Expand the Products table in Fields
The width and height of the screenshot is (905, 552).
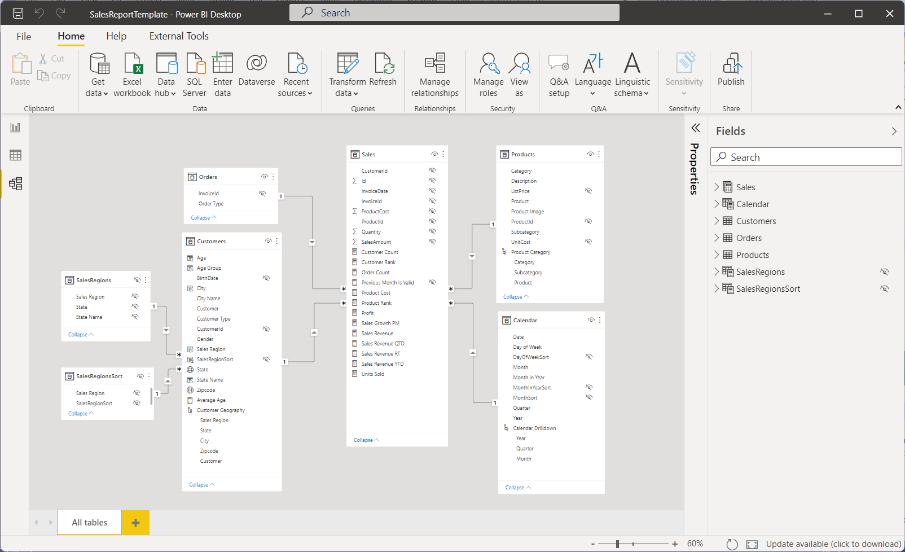point(717,254)
